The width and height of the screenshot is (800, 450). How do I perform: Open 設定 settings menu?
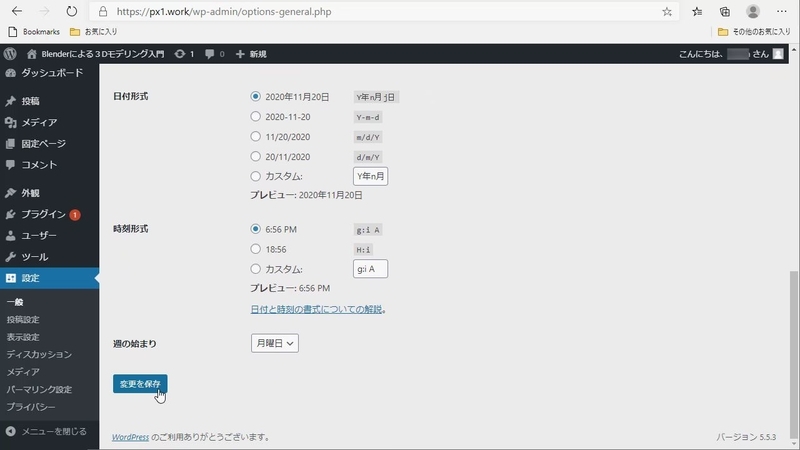(x=49, y=278)
